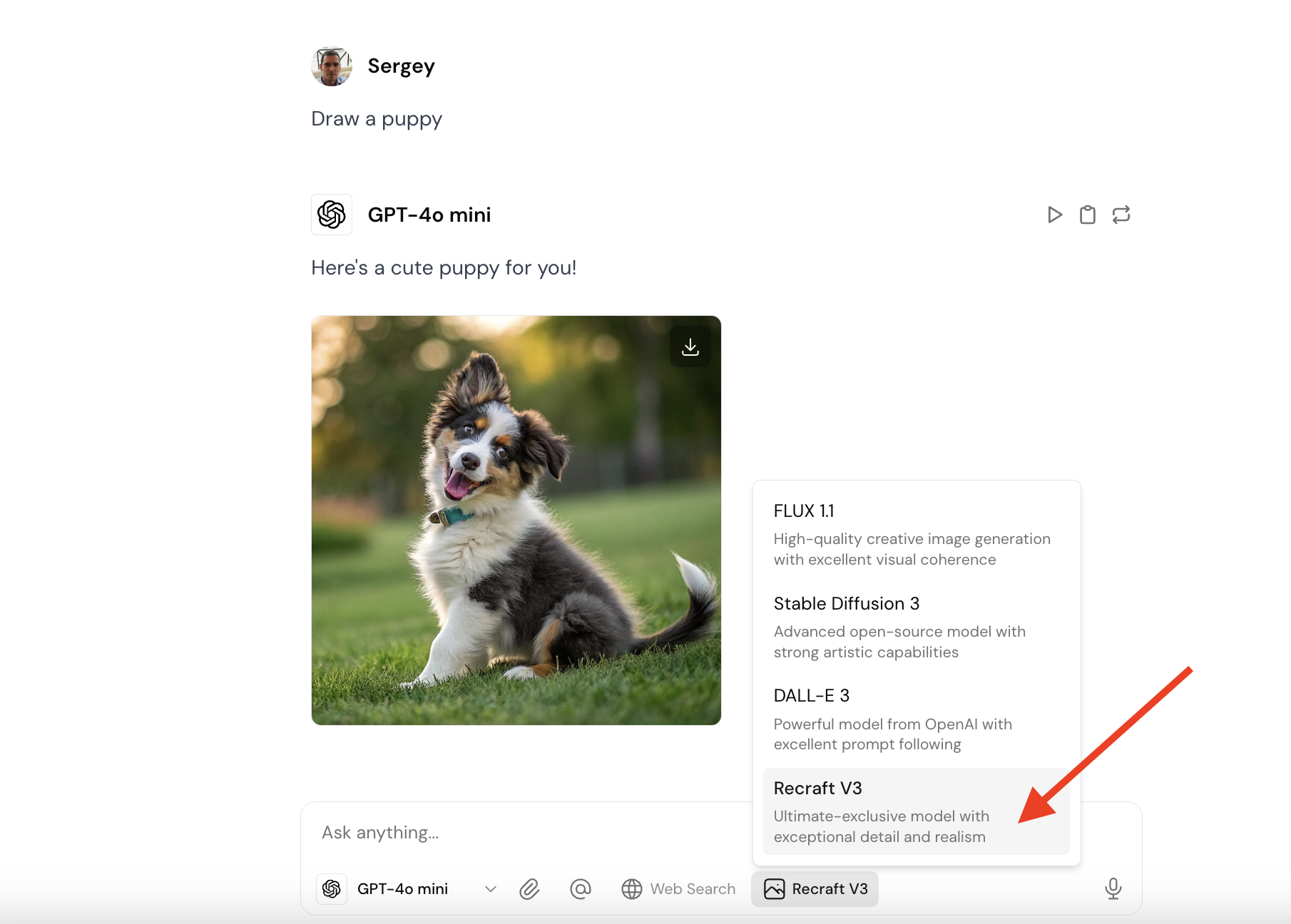This screenshot has height=924, width=1291.
Task: Click the OpenAI logo beside GPT-4o mini heading
Action: [332, 215]
